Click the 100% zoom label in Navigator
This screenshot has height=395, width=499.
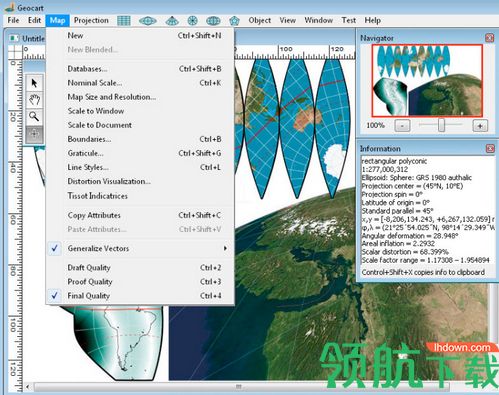click(375, 125)
